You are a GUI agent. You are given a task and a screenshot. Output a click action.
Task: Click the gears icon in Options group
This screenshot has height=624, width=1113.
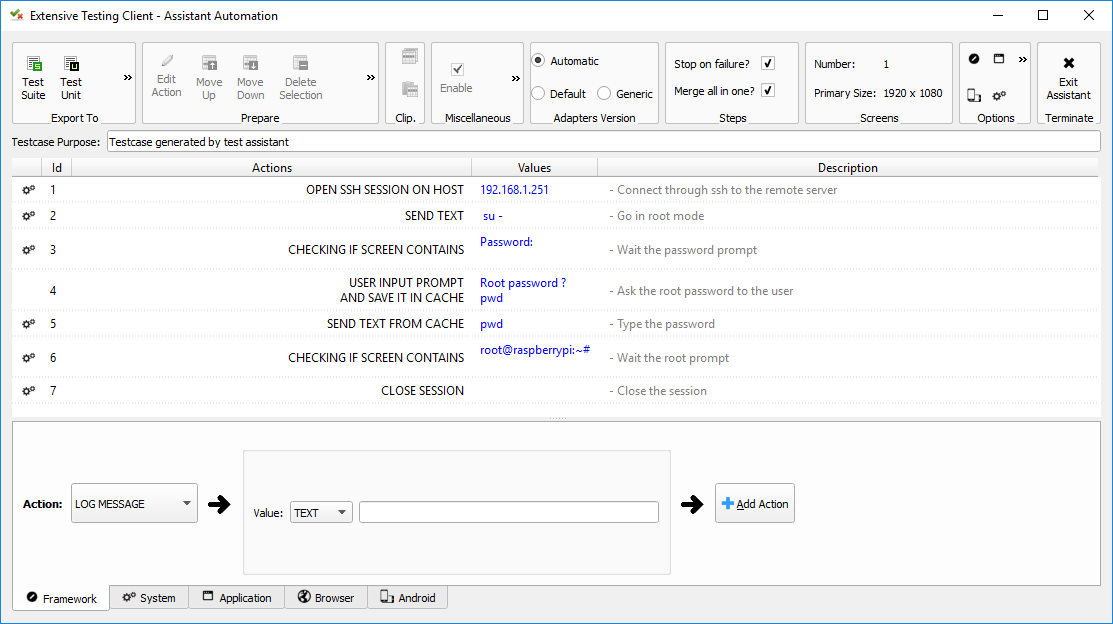point(999,95)
